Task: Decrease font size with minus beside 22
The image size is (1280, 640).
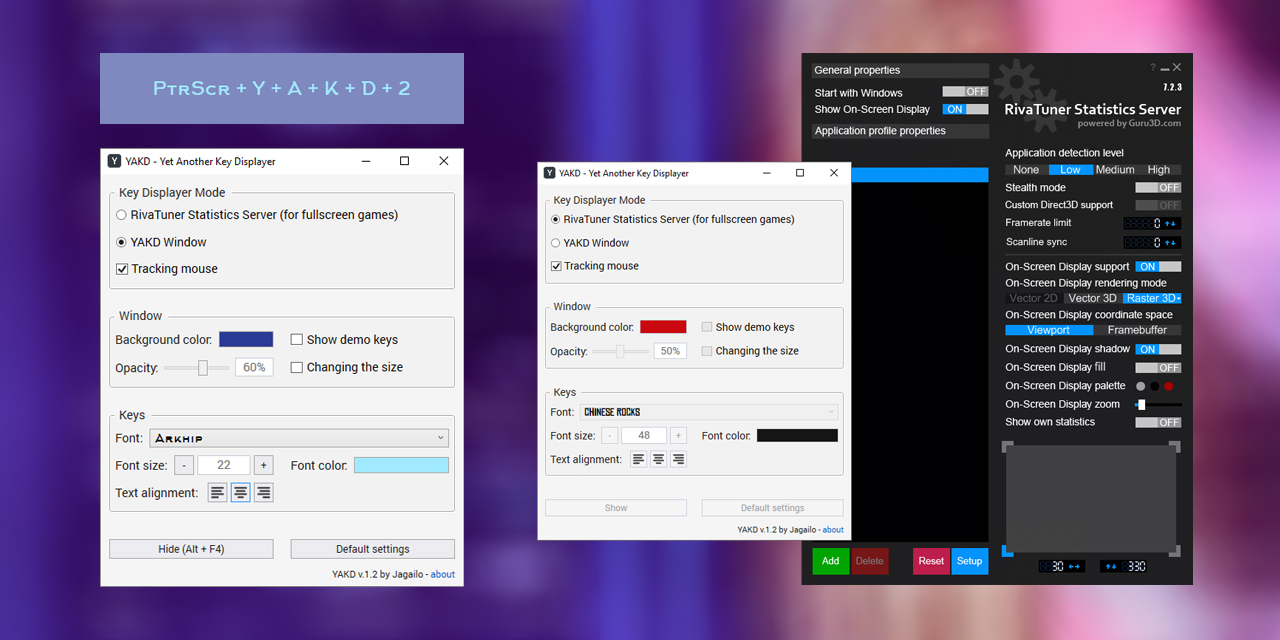Action: tap(184, 465)
